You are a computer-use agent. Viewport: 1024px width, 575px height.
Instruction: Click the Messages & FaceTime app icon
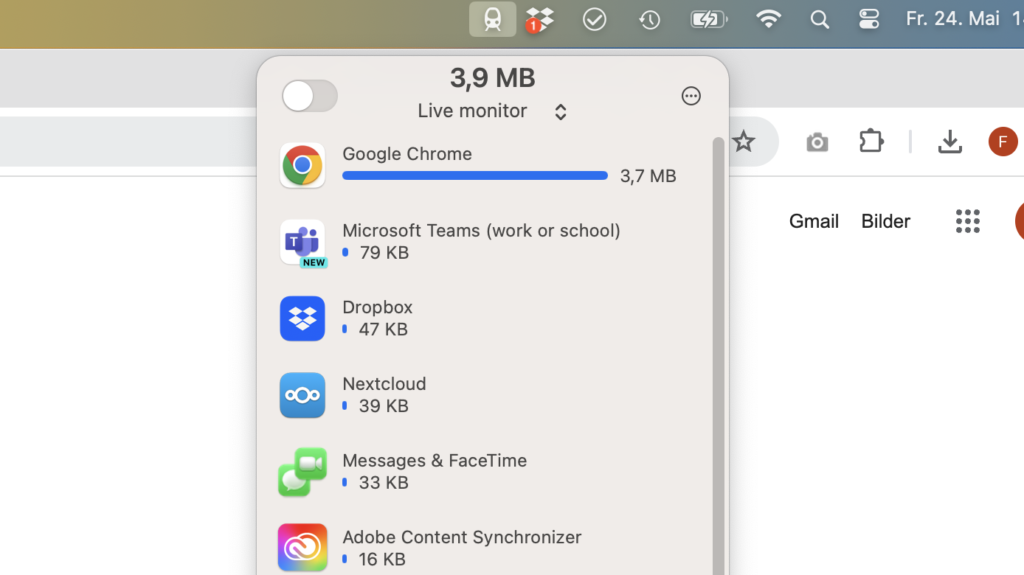click(x=302, y=472)
